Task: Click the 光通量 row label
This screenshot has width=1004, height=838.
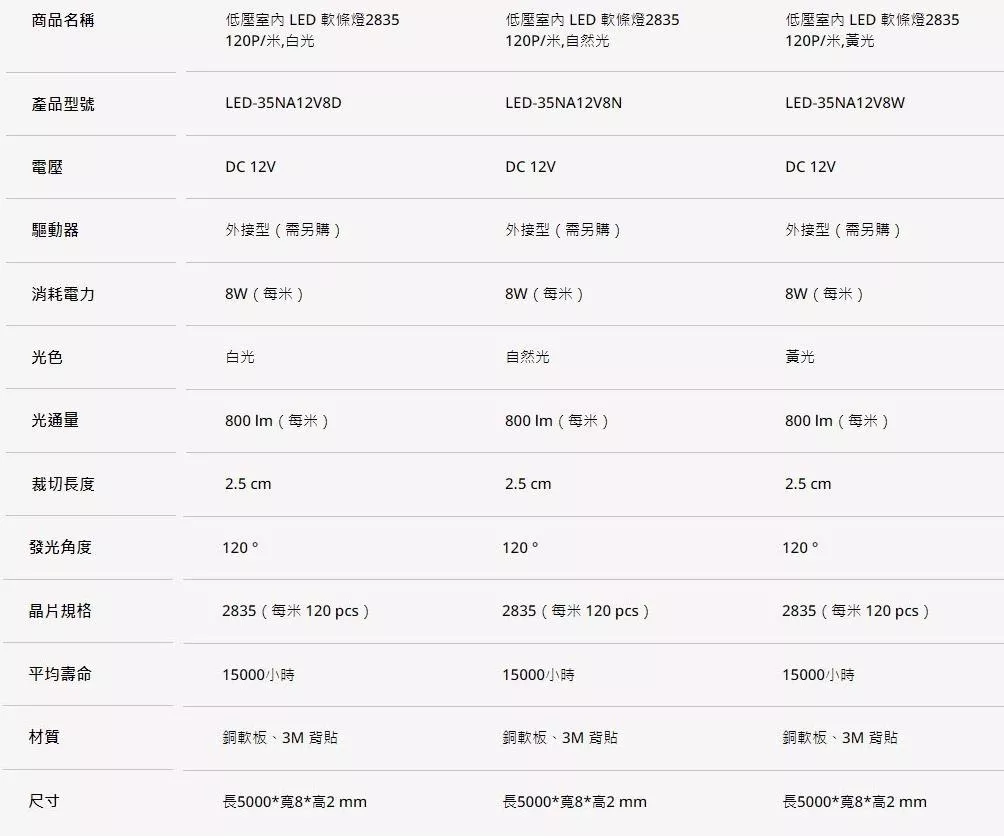Action: point(55,421)
